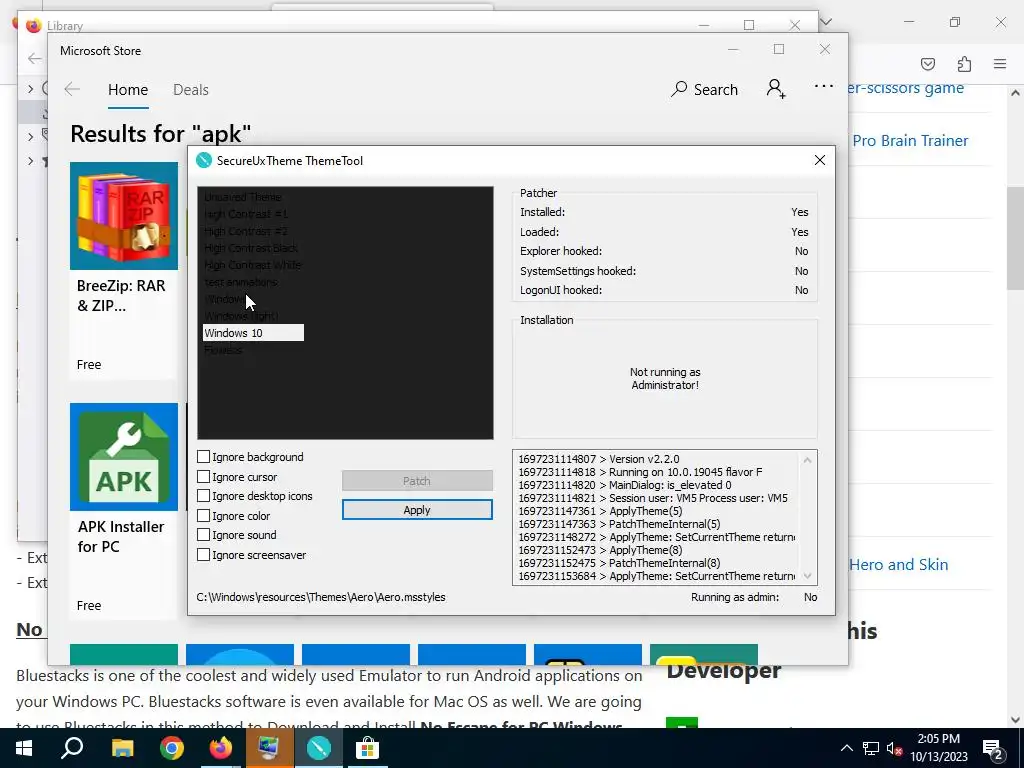The image size is (1024, 768).
Task: Open the Store three-dots more menu
Action: pos(824,86)
